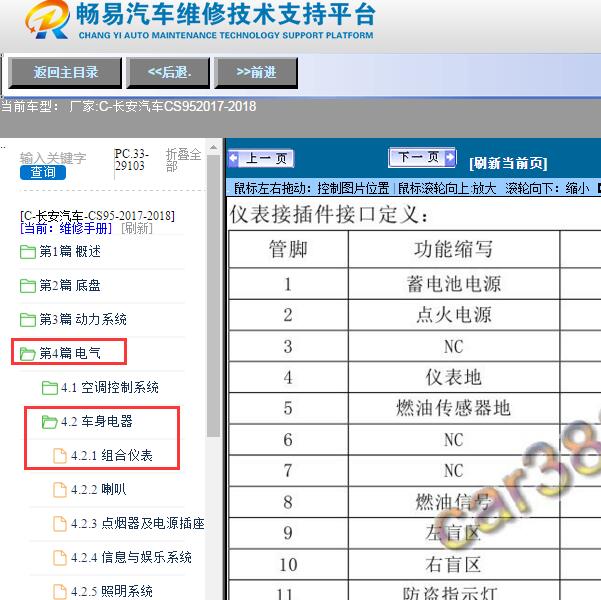The width and height of the screenshot is (601, 600).
Task: Open the 4.2.1 组合仪表 document
Action: (112, 455)
